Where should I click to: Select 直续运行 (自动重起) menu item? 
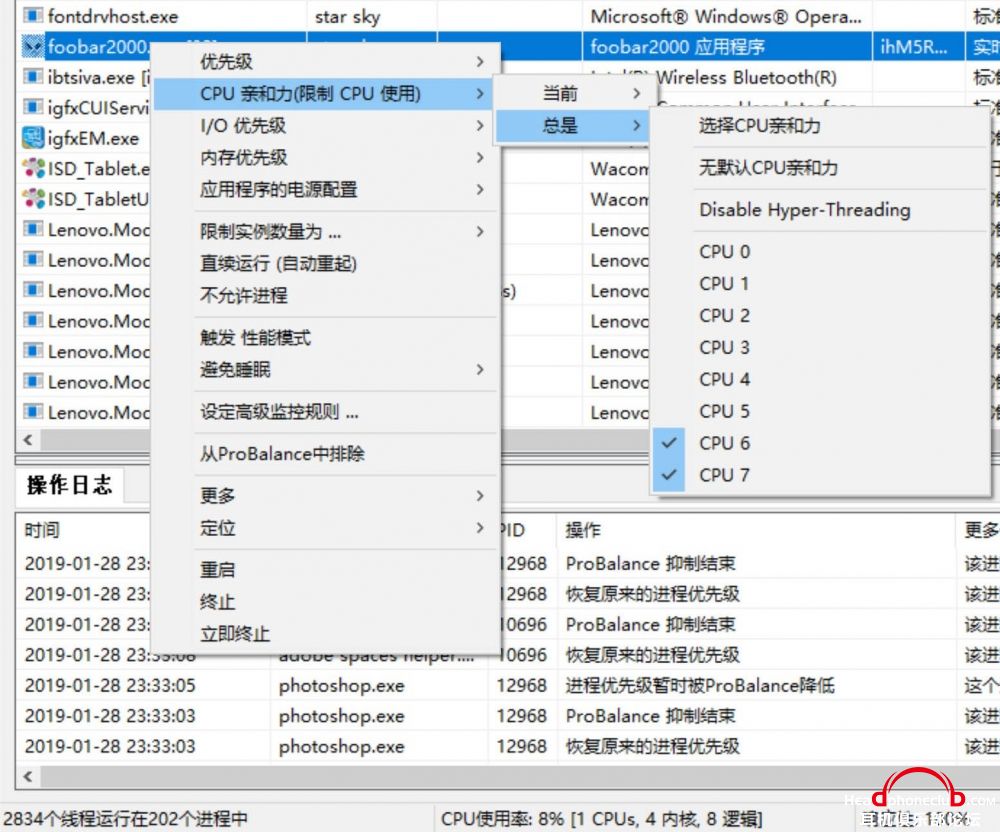325,263
